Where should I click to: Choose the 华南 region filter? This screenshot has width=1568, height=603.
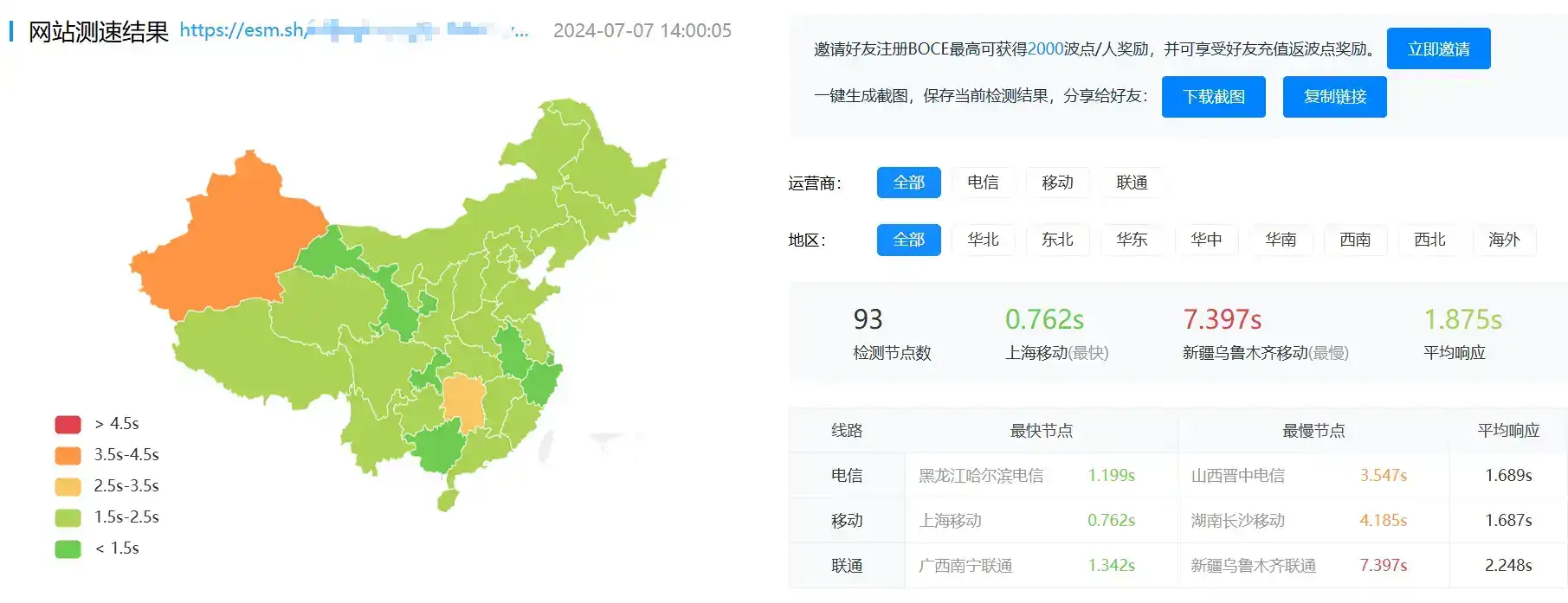(x=1281, y=240)
